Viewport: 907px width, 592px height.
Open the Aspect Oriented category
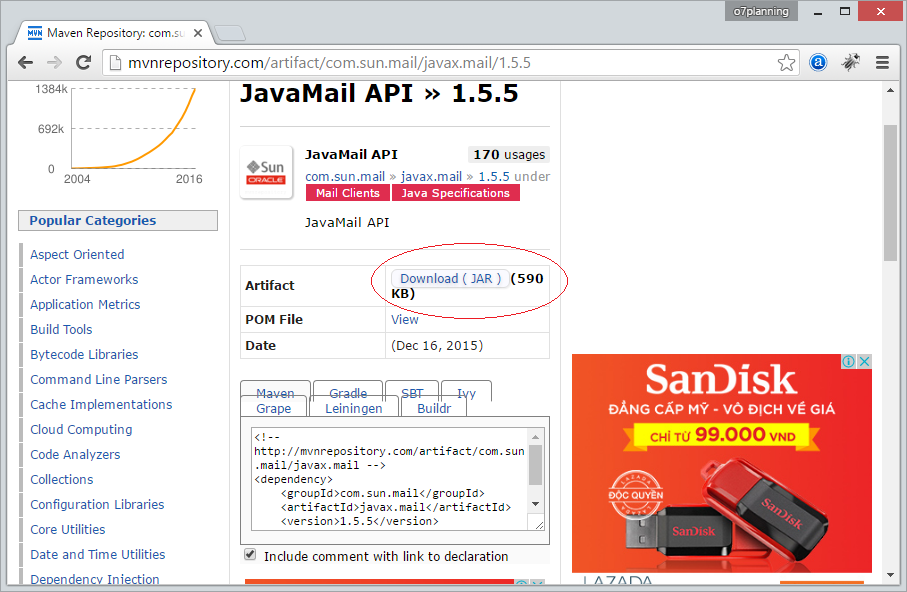point(77,255)
